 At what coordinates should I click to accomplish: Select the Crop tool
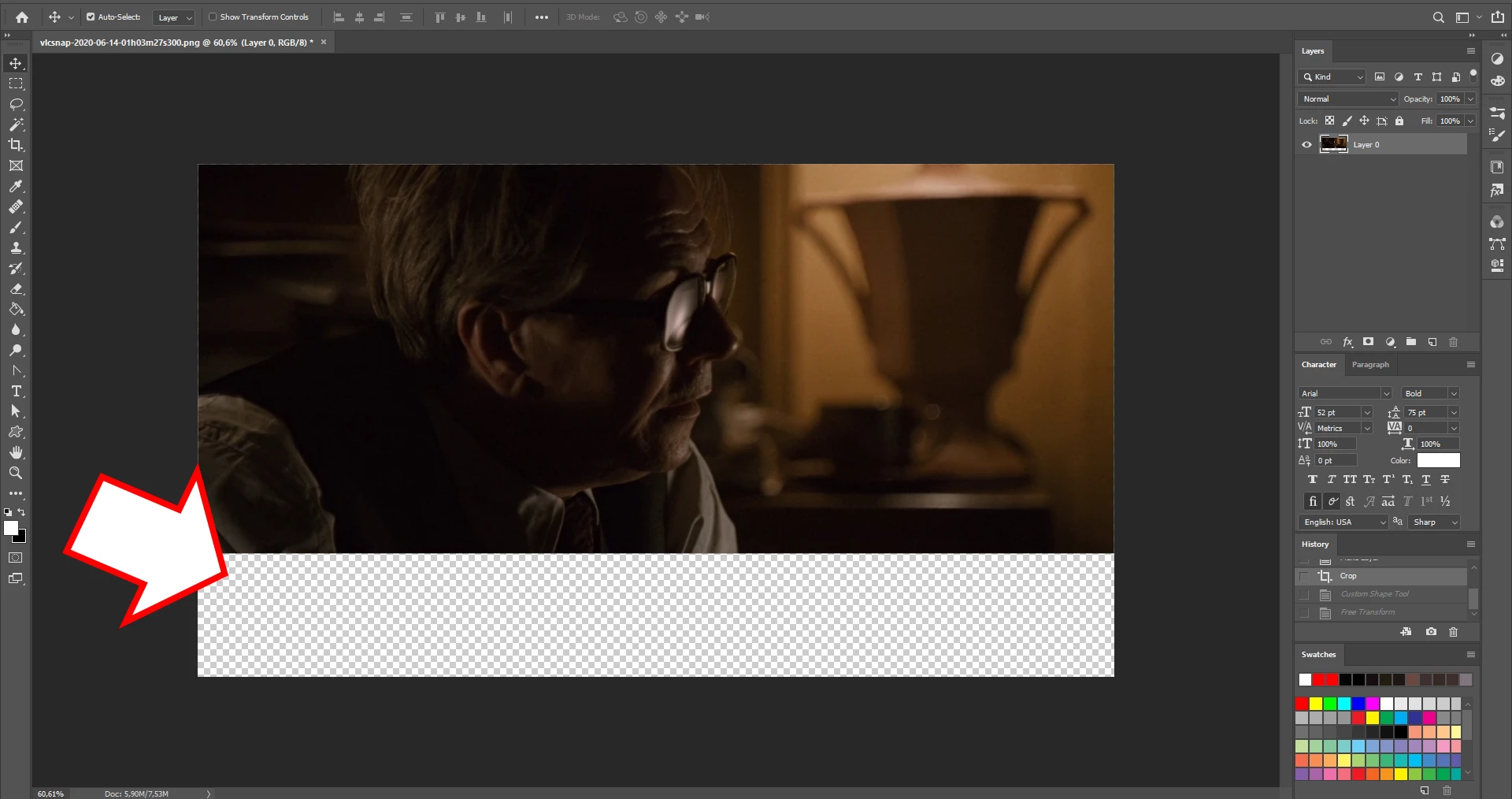pos(16,145)
